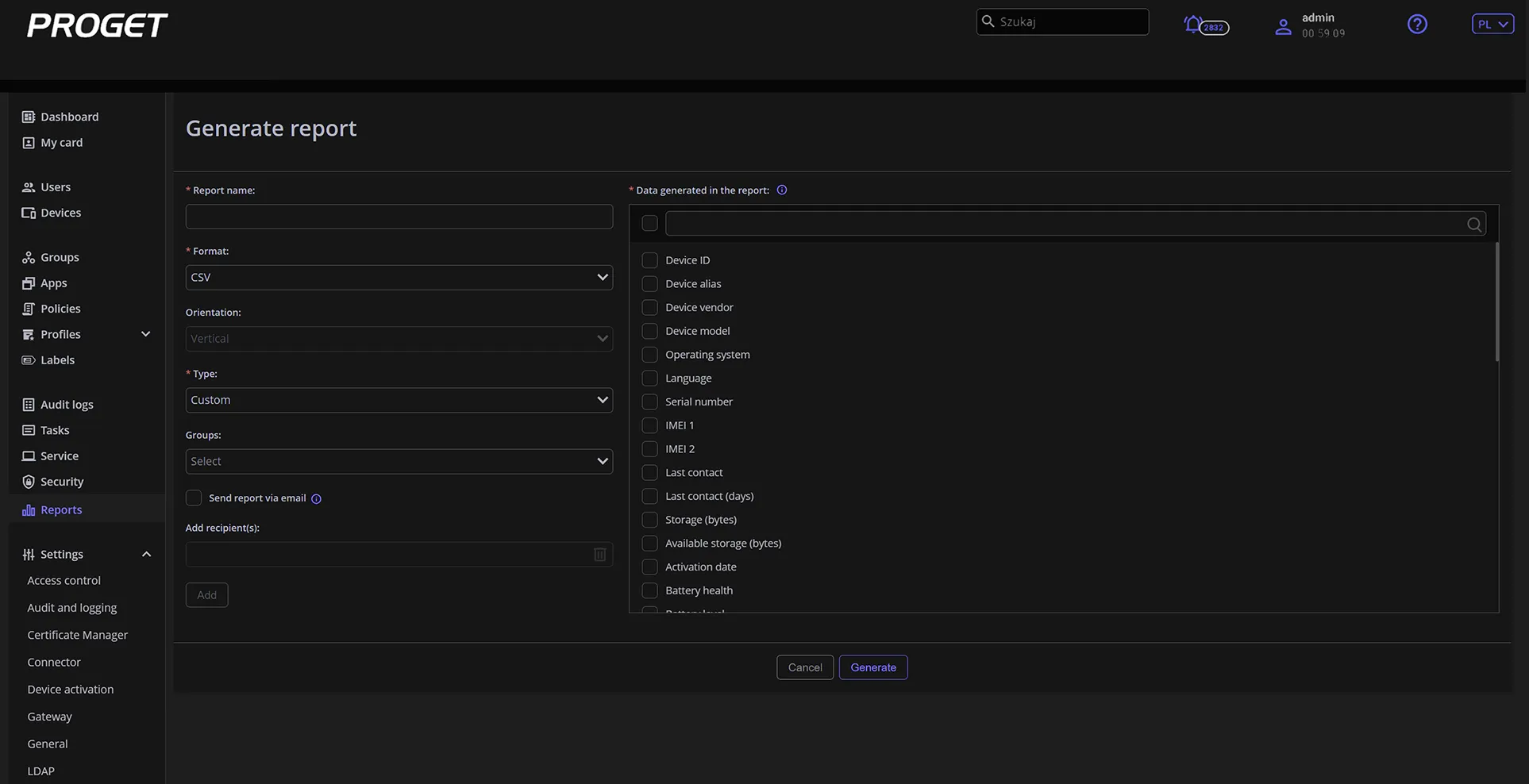Open the Format CSV dropdown
The image size is (1529, 784).
tap(399, 278)
